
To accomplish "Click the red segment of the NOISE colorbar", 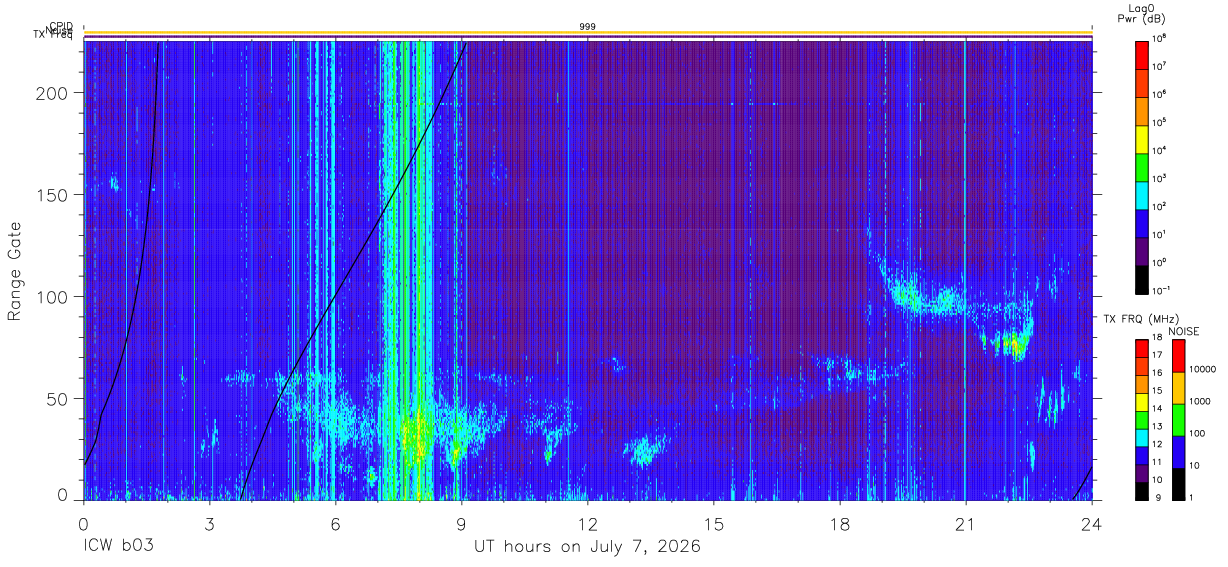I will coord(1177,356).
